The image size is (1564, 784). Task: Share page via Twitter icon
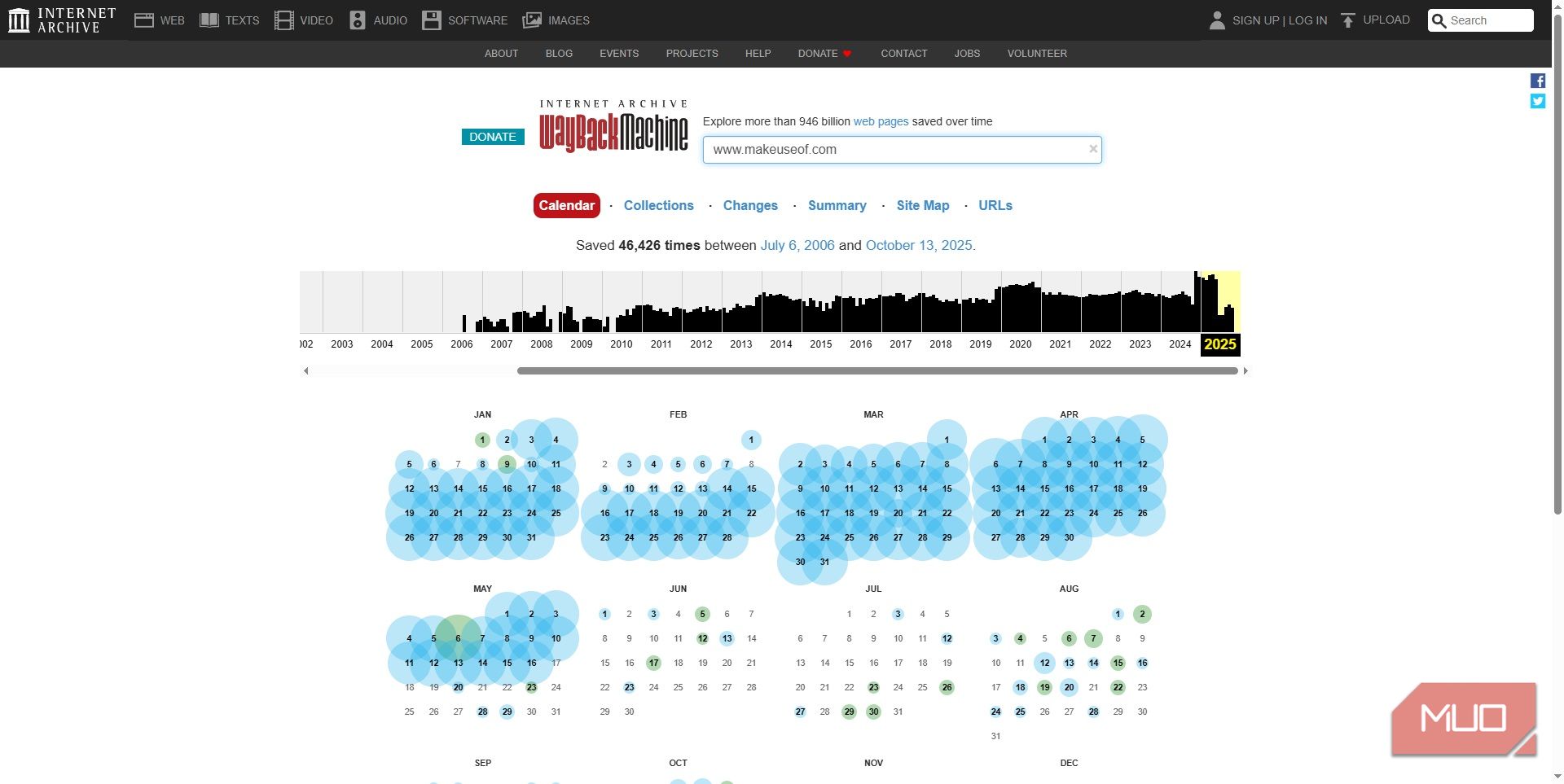click(x=1538, y=101)
